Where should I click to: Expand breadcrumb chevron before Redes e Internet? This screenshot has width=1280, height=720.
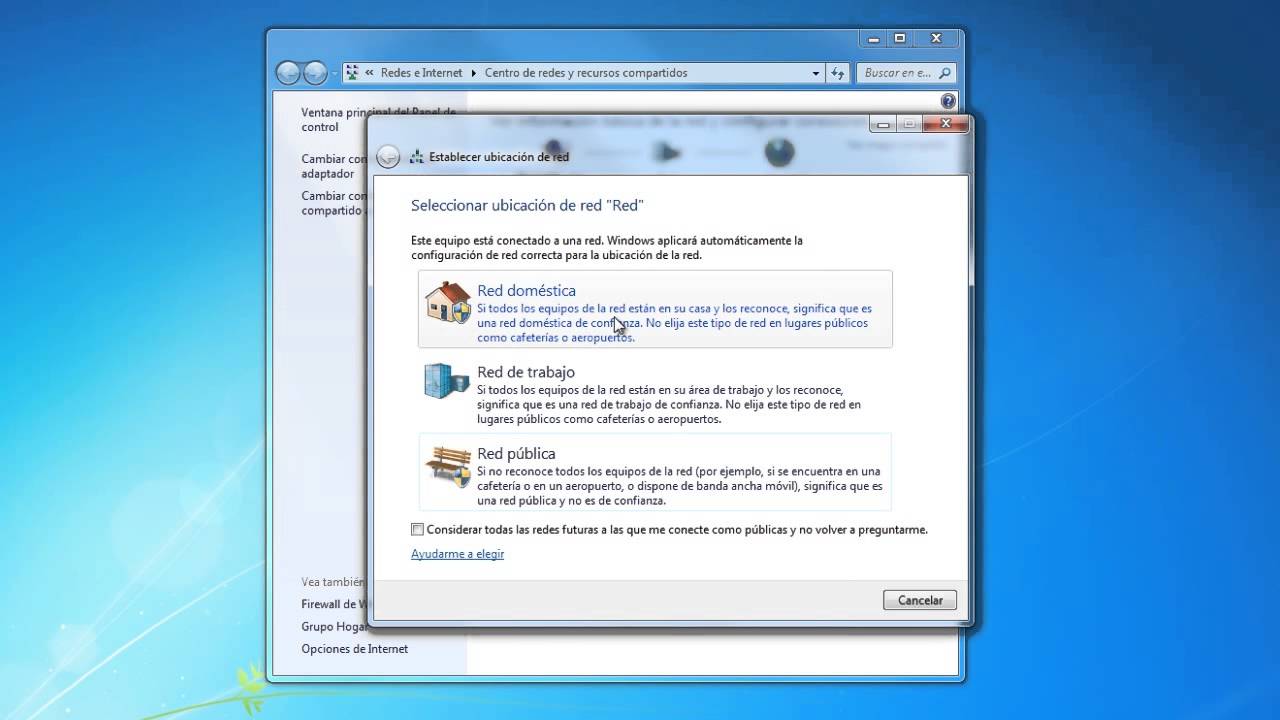[x=370, y=73]
